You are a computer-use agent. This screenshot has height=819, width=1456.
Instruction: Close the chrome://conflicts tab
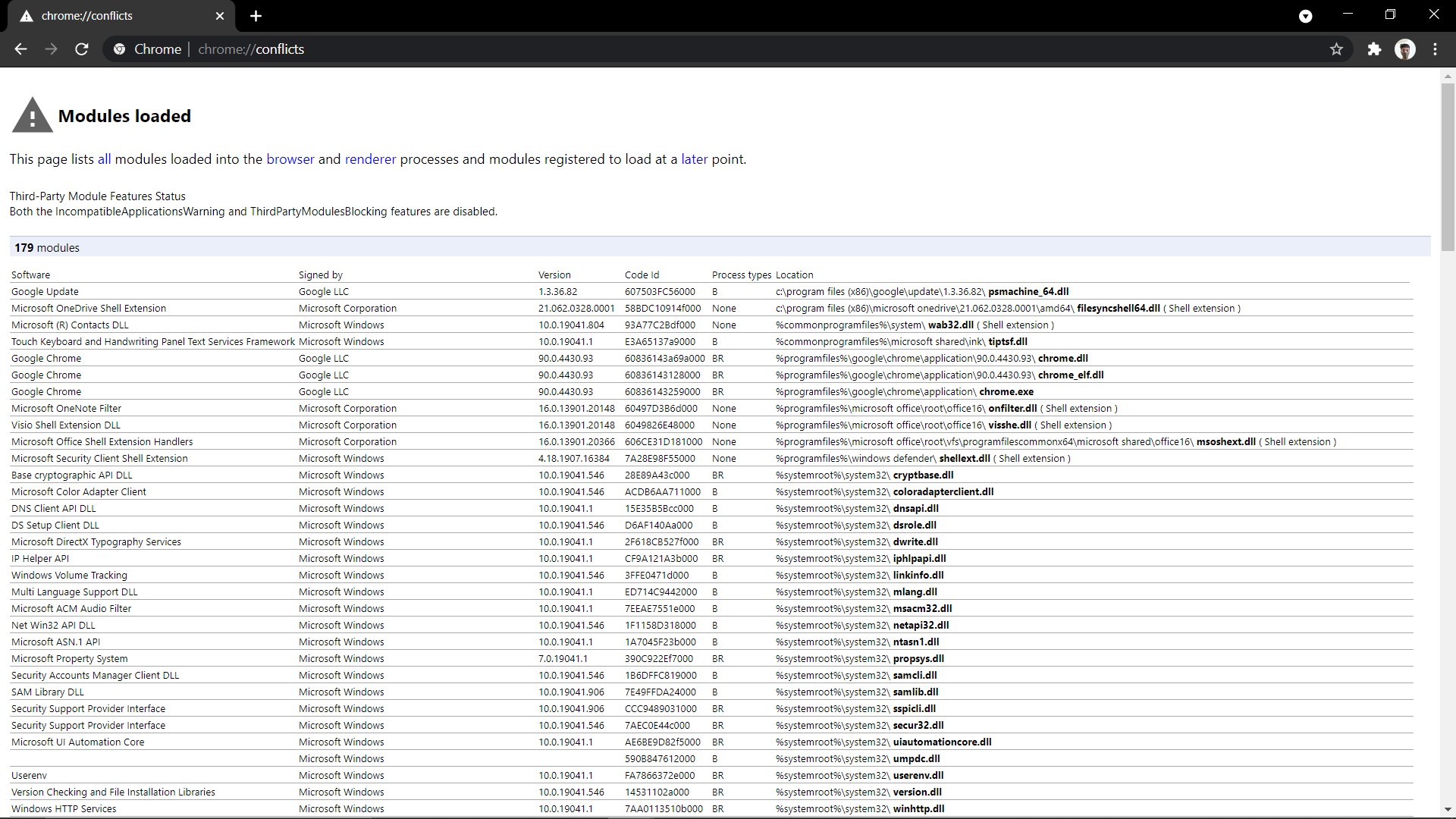(x=220, y=16)
